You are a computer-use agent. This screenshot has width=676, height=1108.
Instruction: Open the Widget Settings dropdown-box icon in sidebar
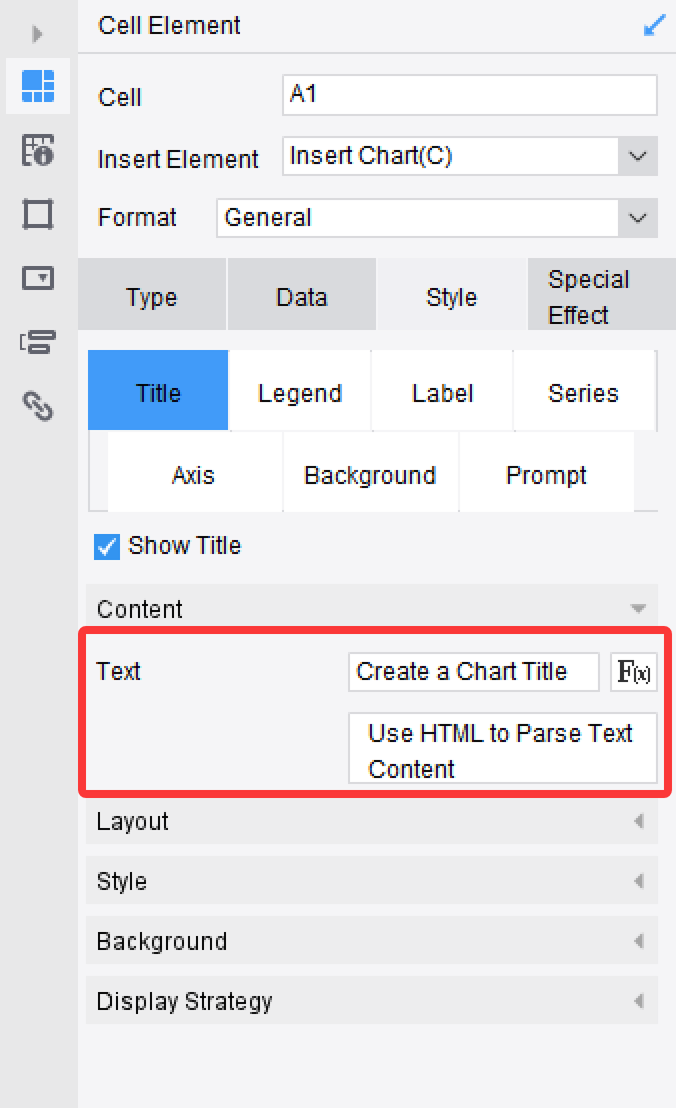click(x=38, y=278)
